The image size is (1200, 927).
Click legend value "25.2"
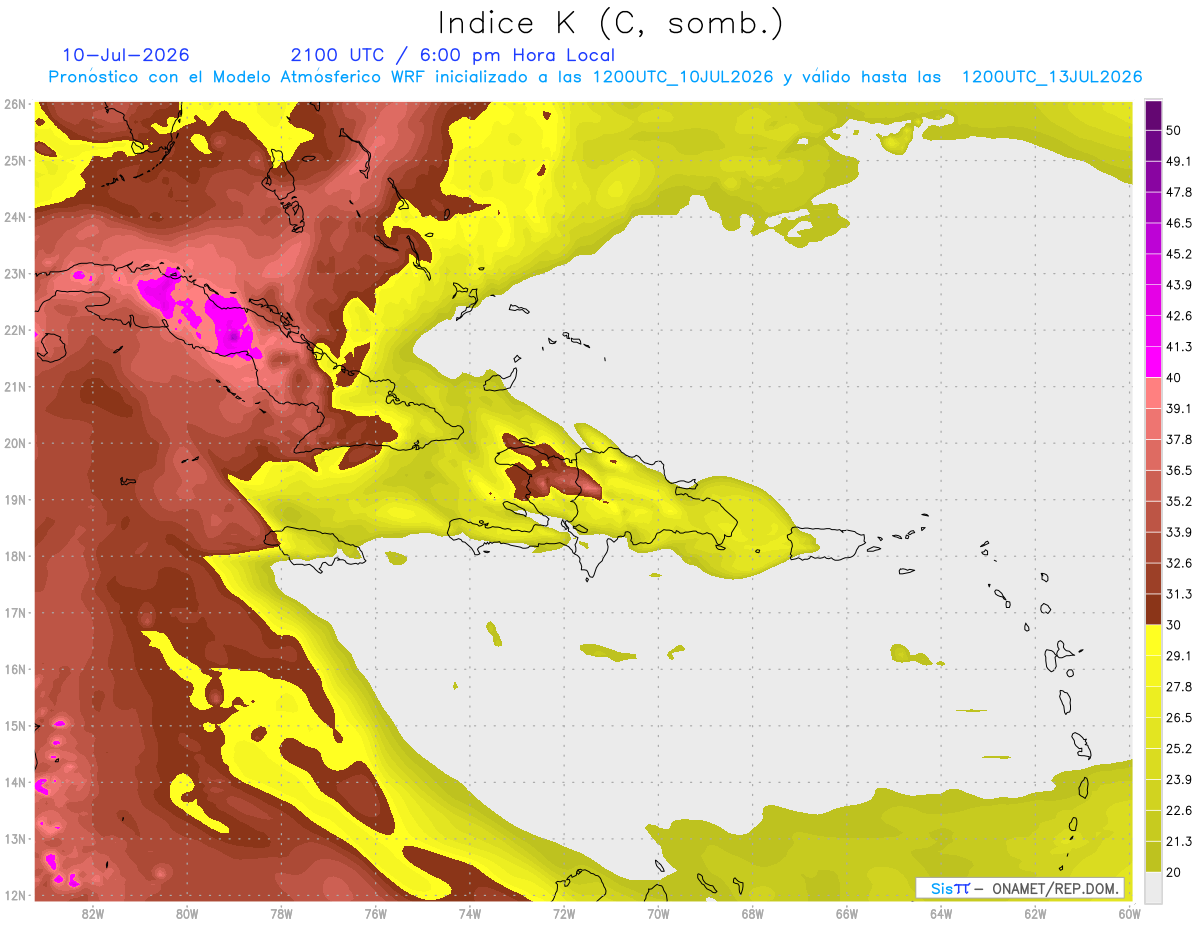1179,749
